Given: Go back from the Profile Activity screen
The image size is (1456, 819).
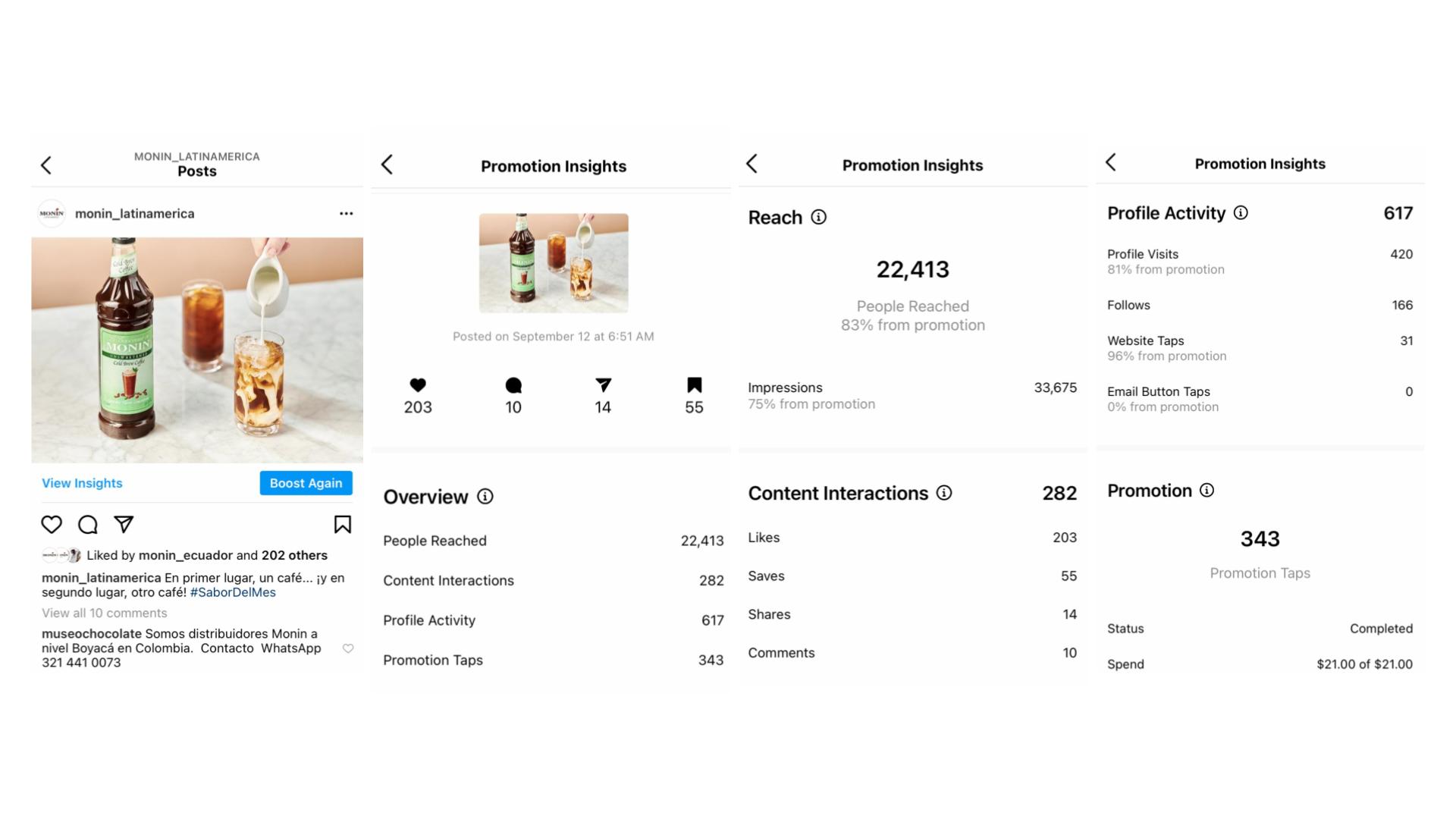Looking at the screenshot, I should 1111,162.
